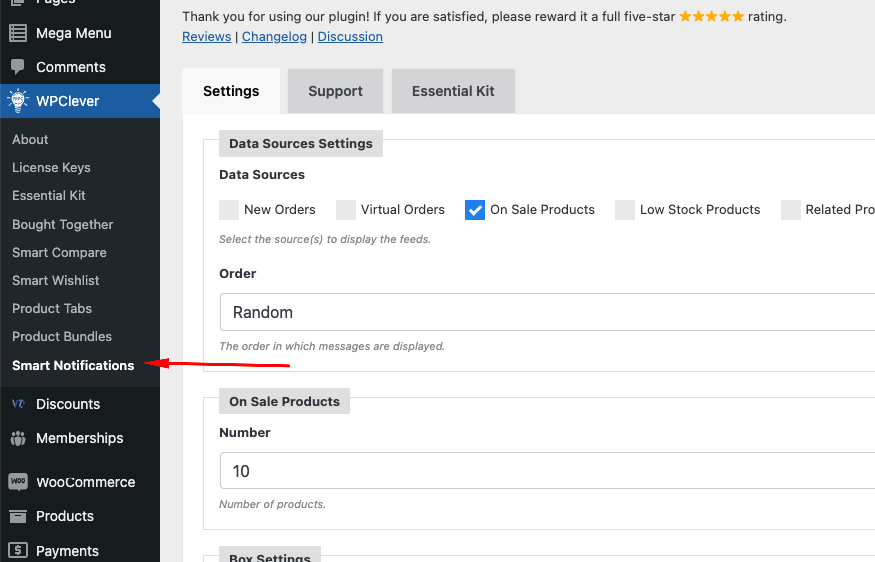Switch to the Support tab
Screen dimensions: 875x562
pyautogui.click(x=335, y=91)
